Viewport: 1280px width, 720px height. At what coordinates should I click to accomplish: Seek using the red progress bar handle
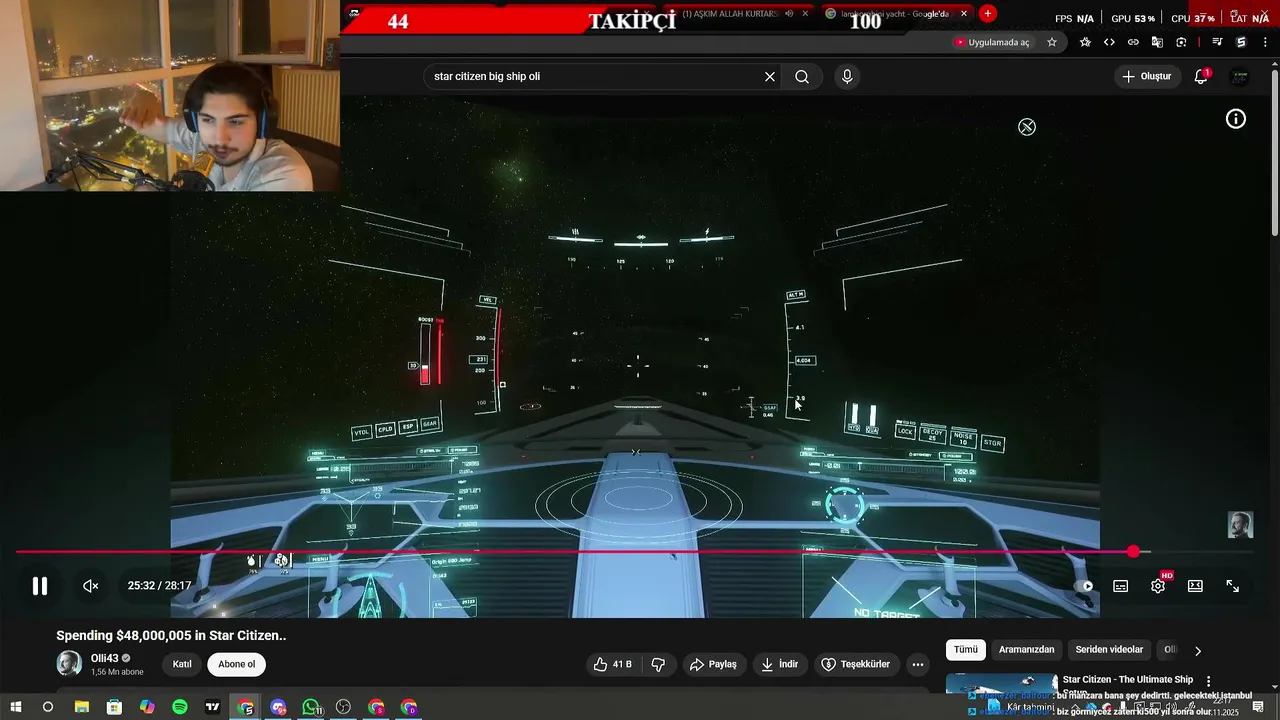1133,552
